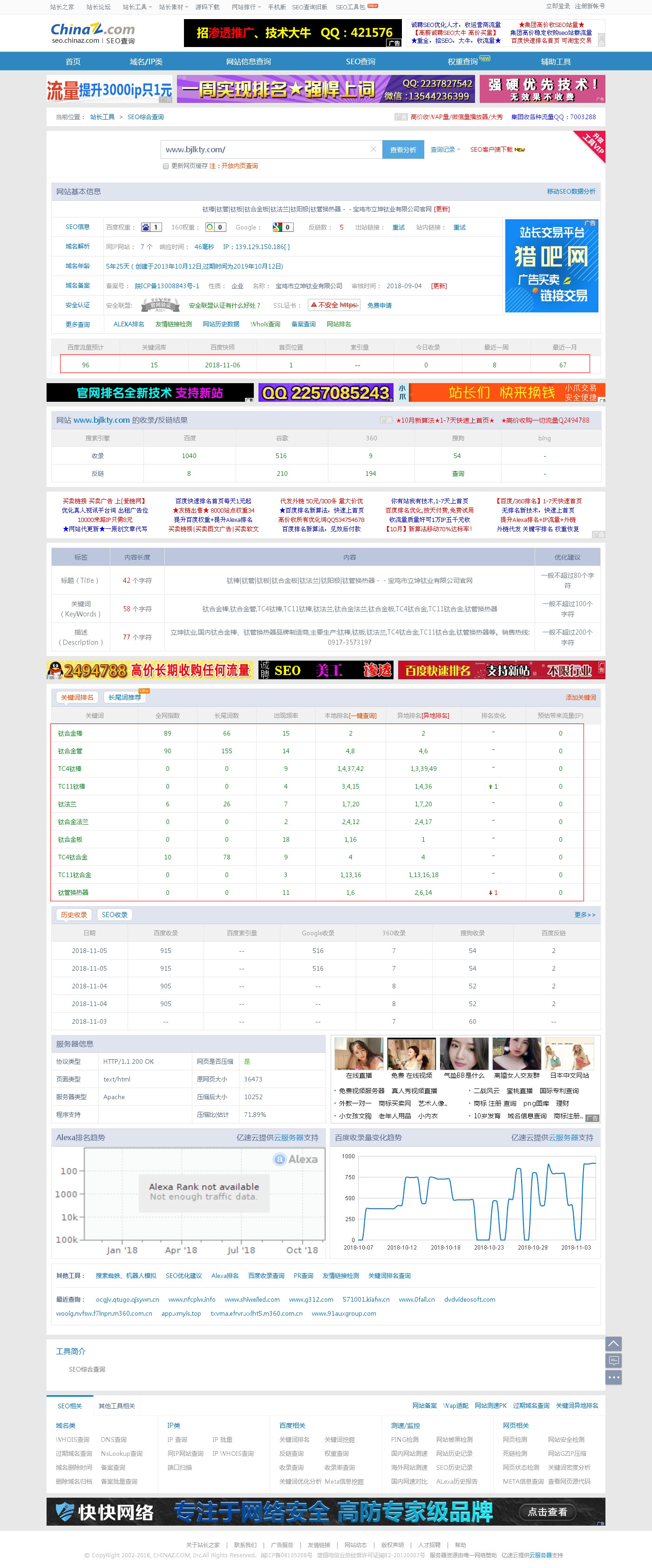The height and width of the screenshot is (1568, 652).
Task: Click the 站长工具 breadcrumb link
Action: point(102,117)
